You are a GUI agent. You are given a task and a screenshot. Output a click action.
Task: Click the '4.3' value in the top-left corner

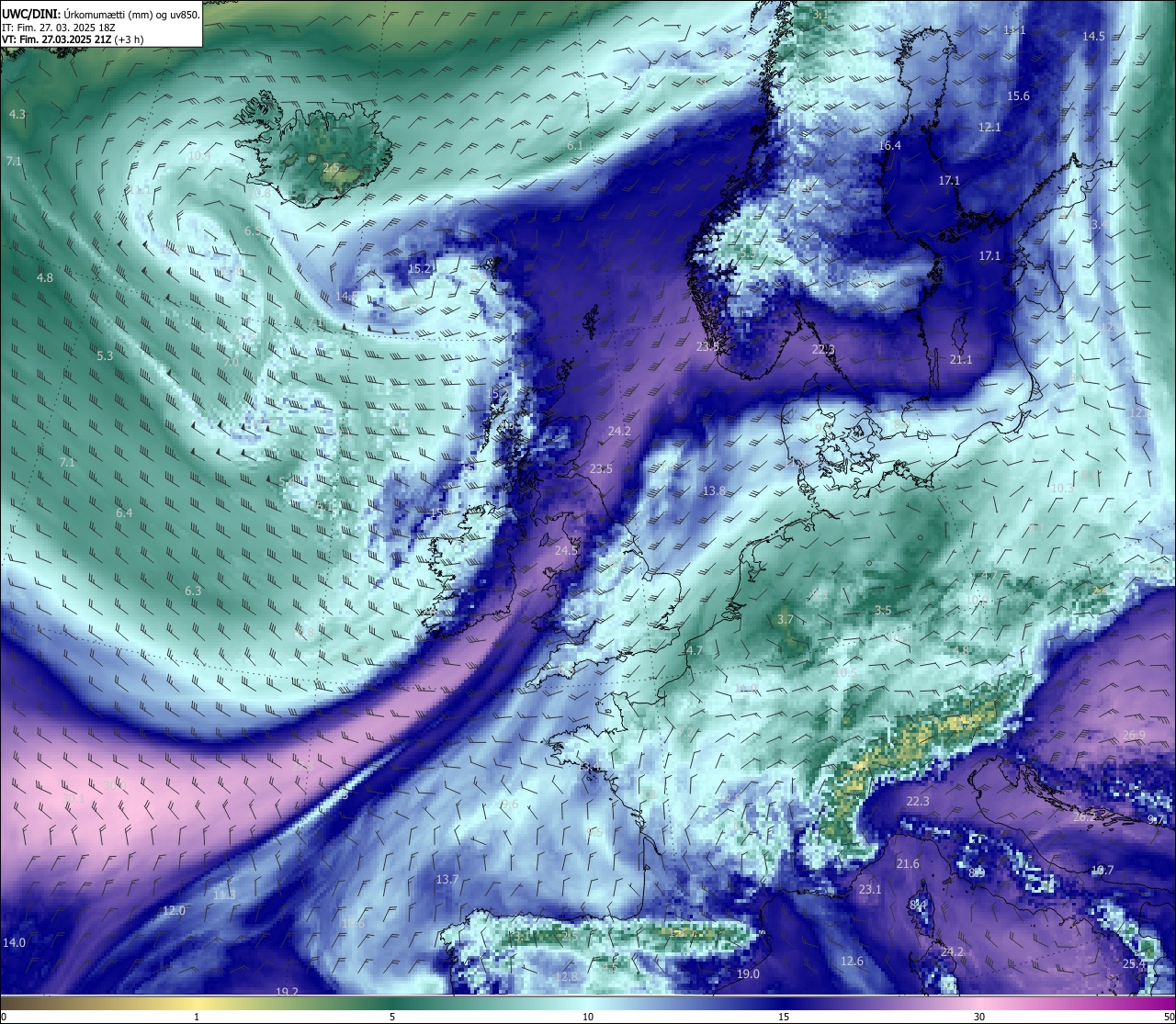click(17, 115)
